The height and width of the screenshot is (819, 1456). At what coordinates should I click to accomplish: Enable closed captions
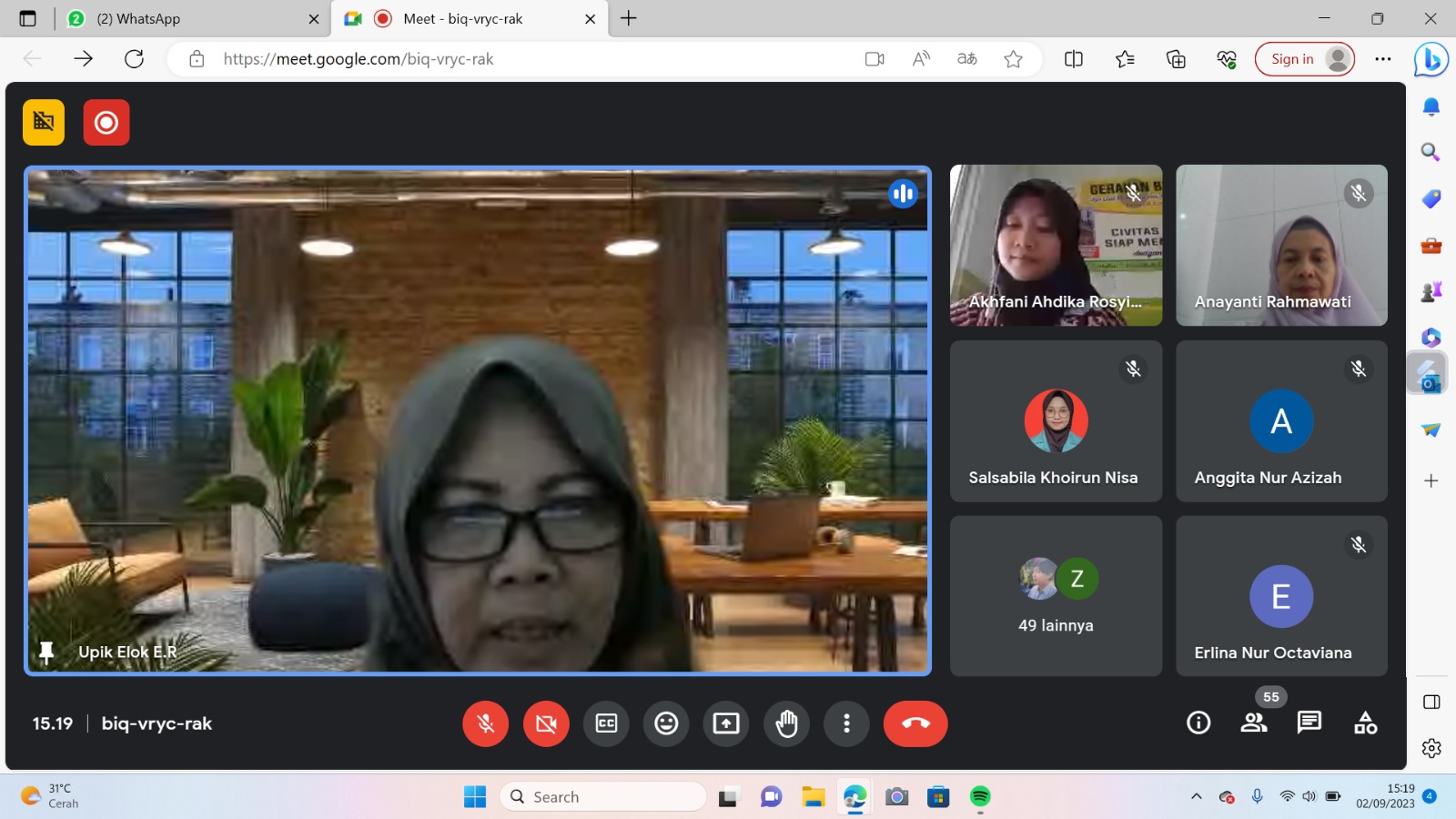[606, 723]
